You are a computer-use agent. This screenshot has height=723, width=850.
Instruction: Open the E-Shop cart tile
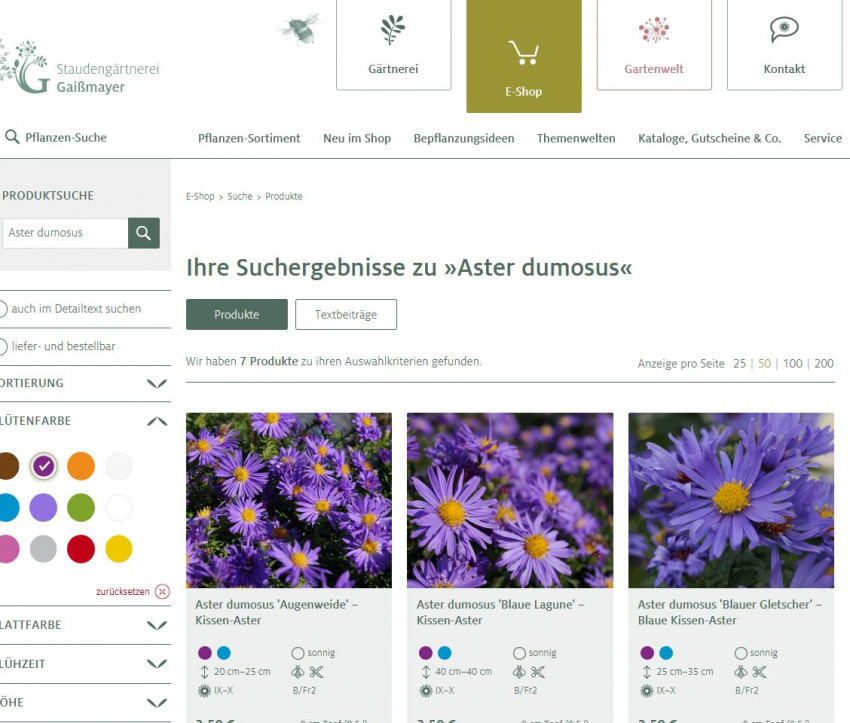click(524, 56)
